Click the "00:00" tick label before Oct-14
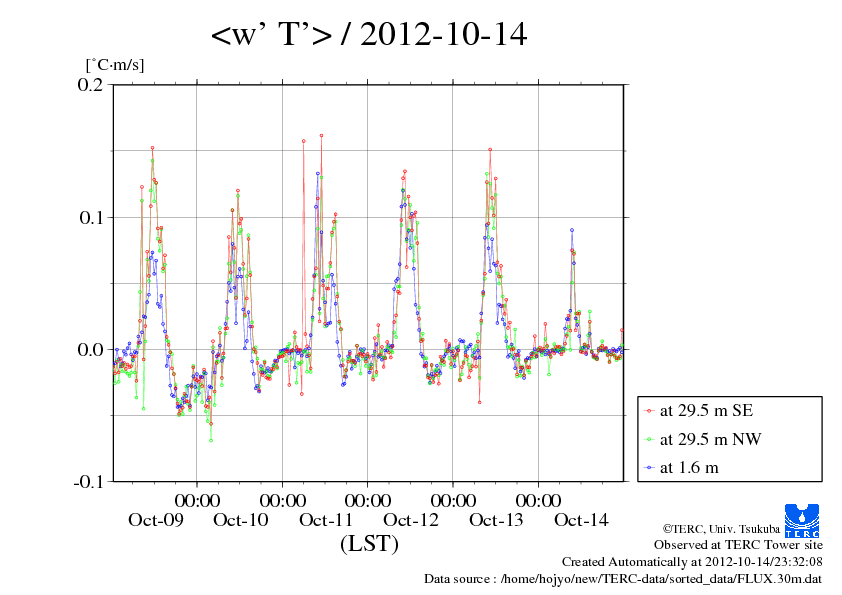Screen dimensions: 842x595 click(538, 500)
